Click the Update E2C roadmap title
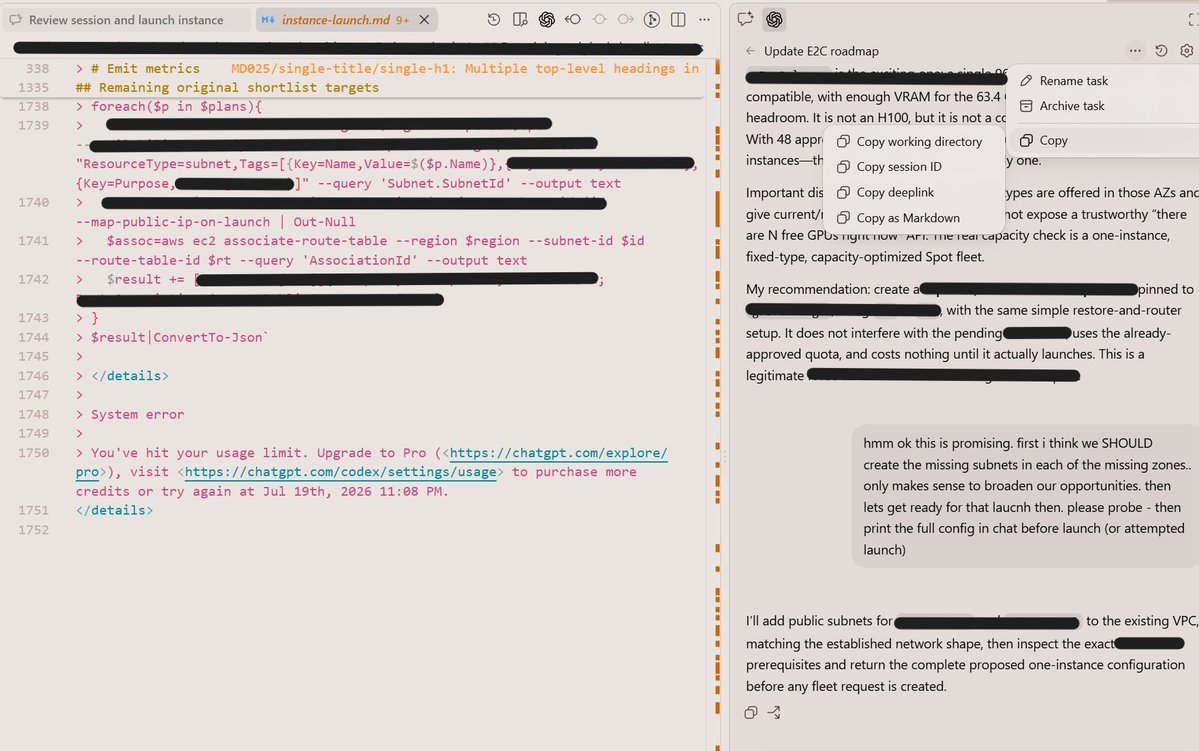Viewport: 1199px width, 751px height. (x=821, y=51)
